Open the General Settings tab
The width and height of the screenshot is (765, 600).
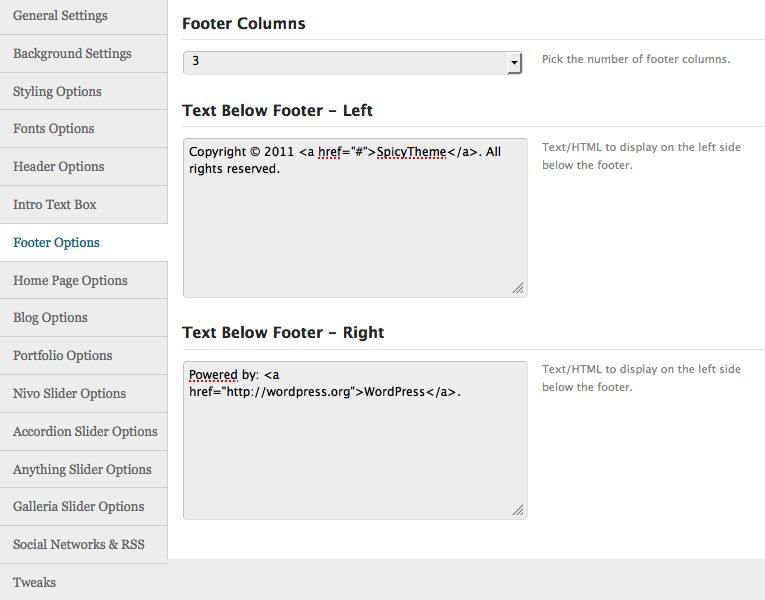pyautogui.click(x=60, y=16)
